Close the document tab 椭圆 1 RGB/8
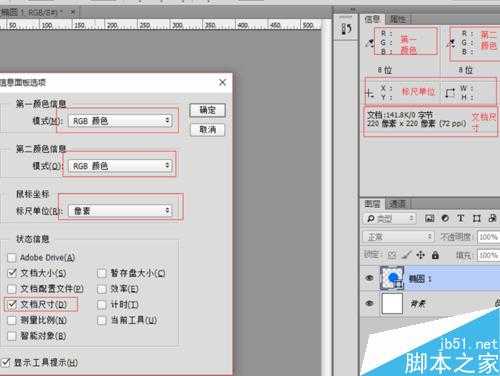500x376 pixels. (72, 13)
